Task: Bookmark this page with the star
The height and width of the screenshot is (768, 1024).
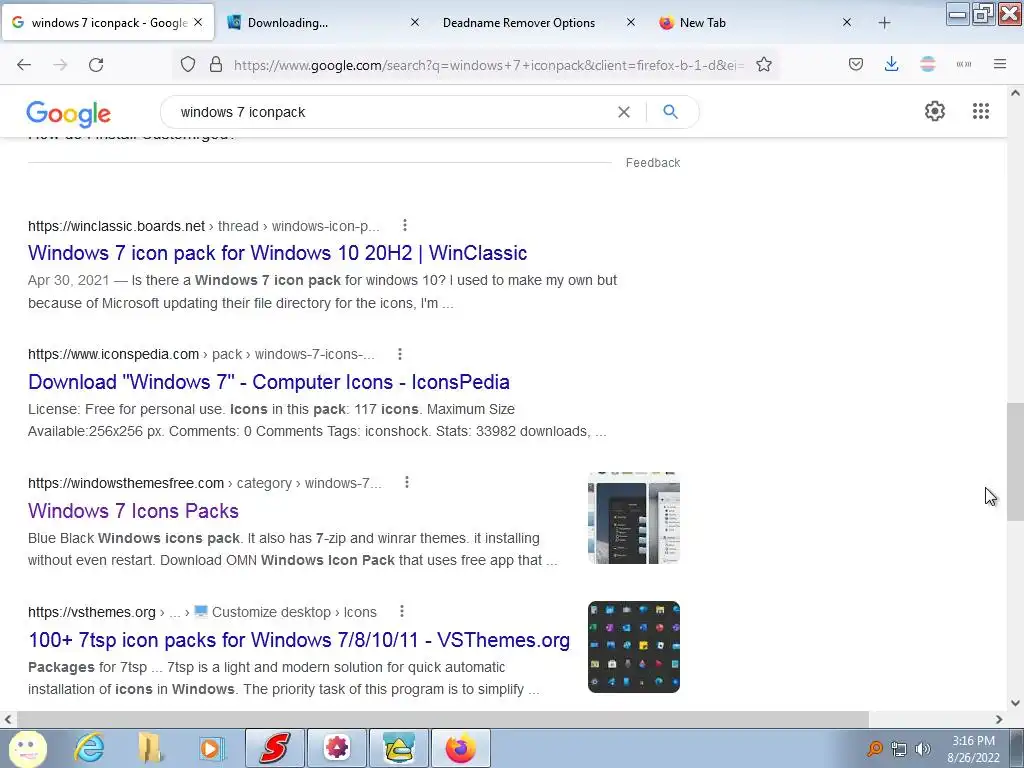Action: click(764, 65)
